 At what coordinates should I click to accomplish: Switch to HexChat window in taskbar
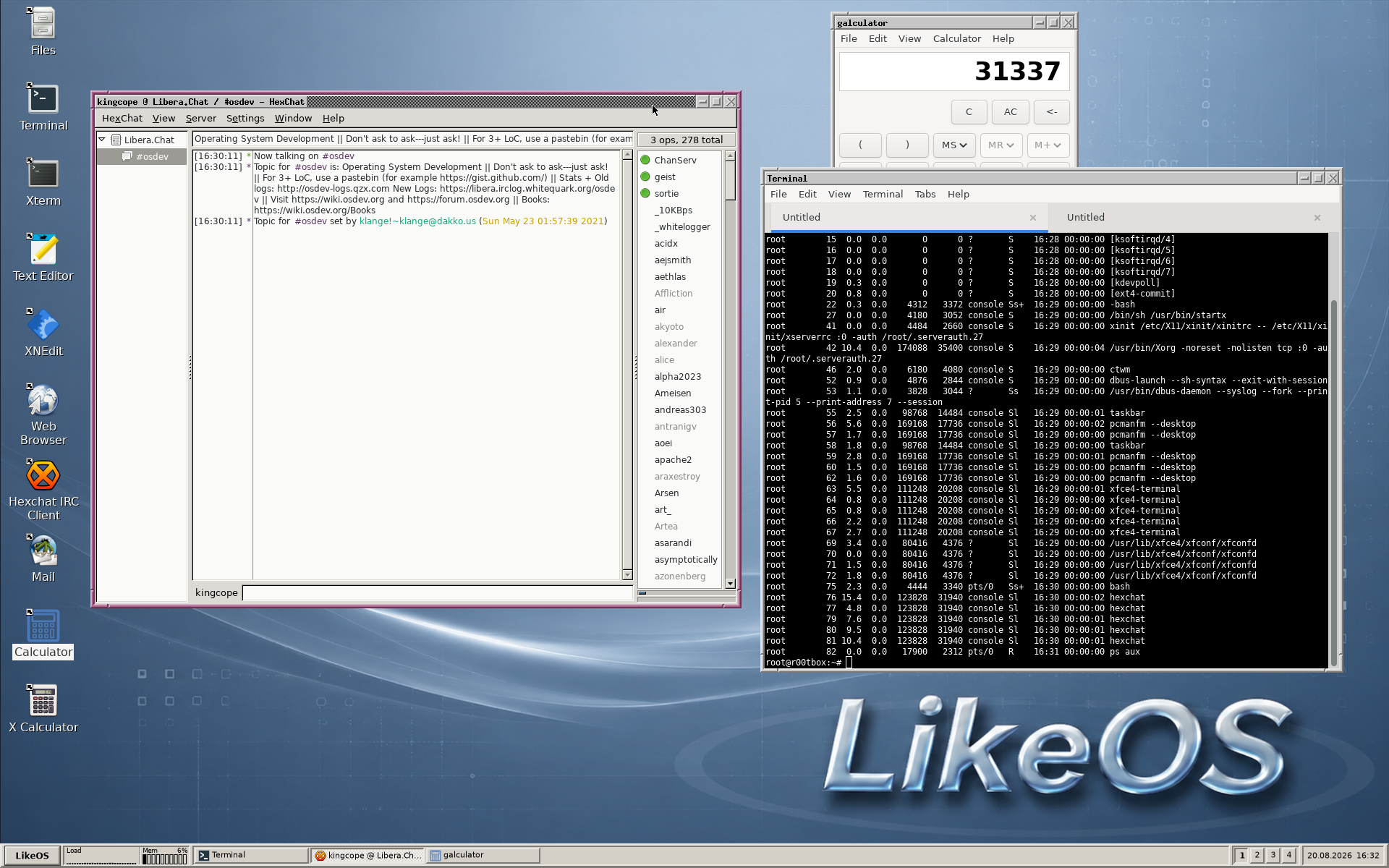pyautogui.click(x=368, y=856)
